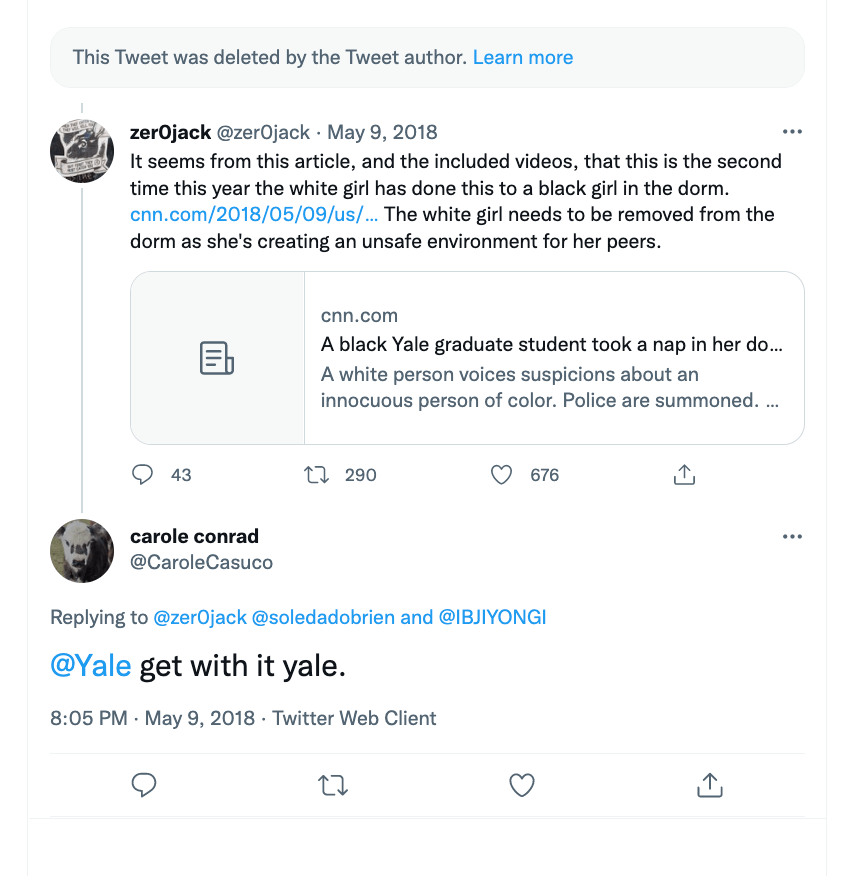Click the Learn more link
The height and width of the screenshot is (876, 856).
coord(523,57)
